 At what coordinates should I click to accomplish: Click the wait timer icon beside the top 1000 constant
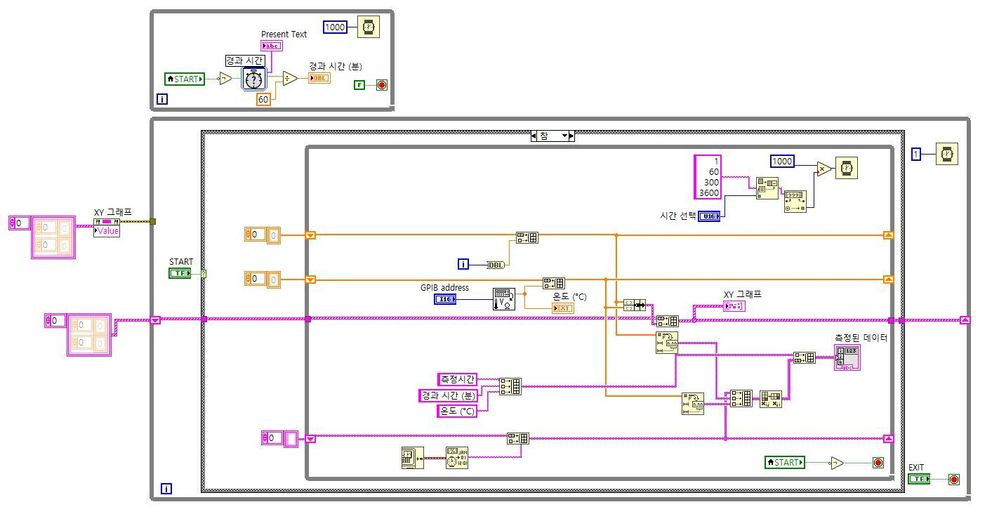(x=368, y=27)
